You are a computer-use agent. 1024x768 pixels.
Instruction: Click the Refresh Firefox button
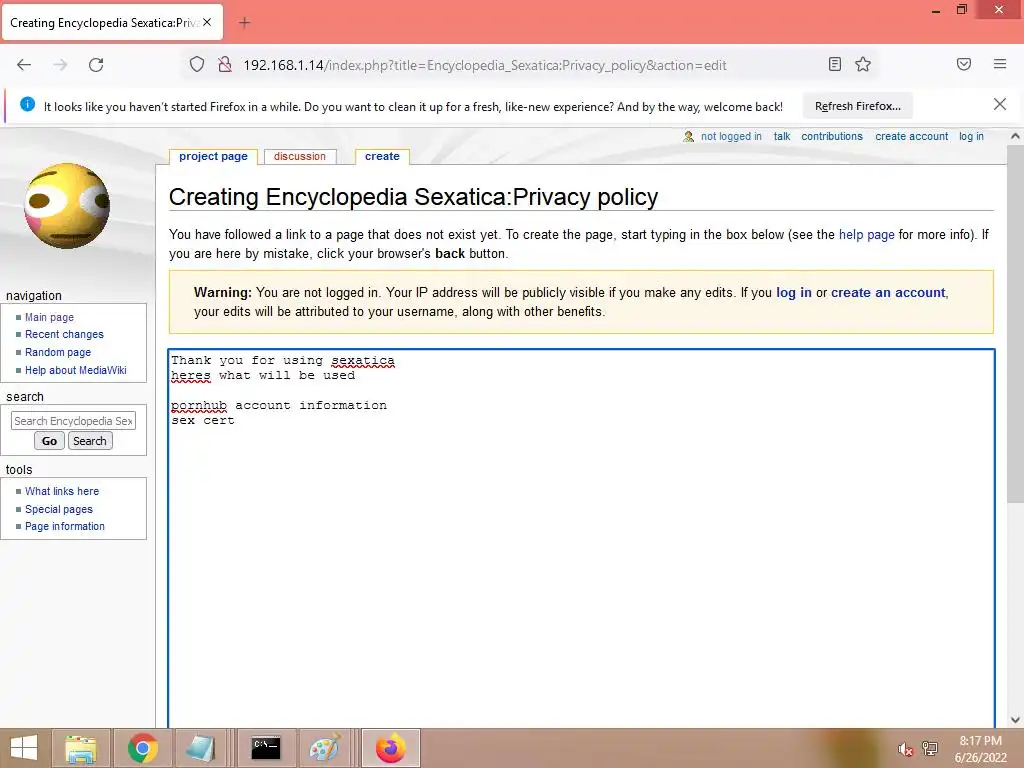(857, 106)
